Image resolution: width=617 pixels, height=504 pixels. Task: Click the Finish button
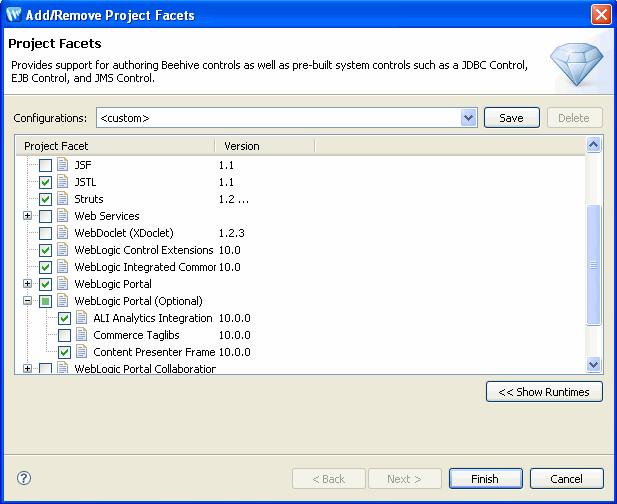[x=486, y=479]
